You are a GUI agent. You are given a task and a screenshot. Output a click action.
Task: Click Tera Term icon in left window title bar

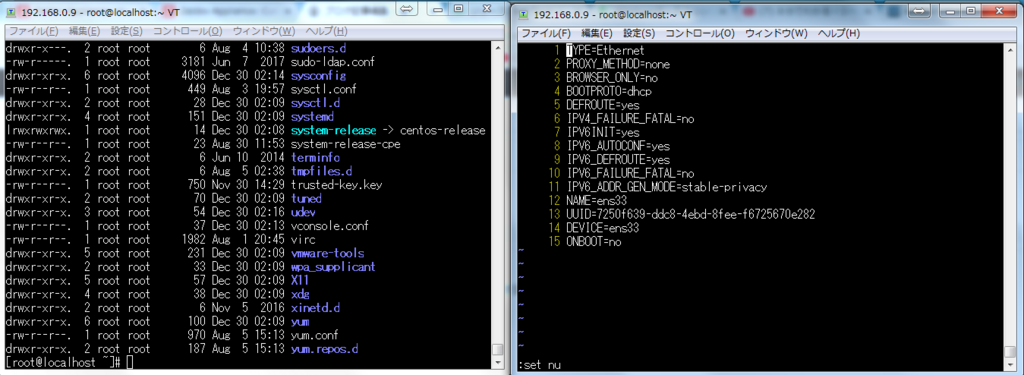point(12,12)
